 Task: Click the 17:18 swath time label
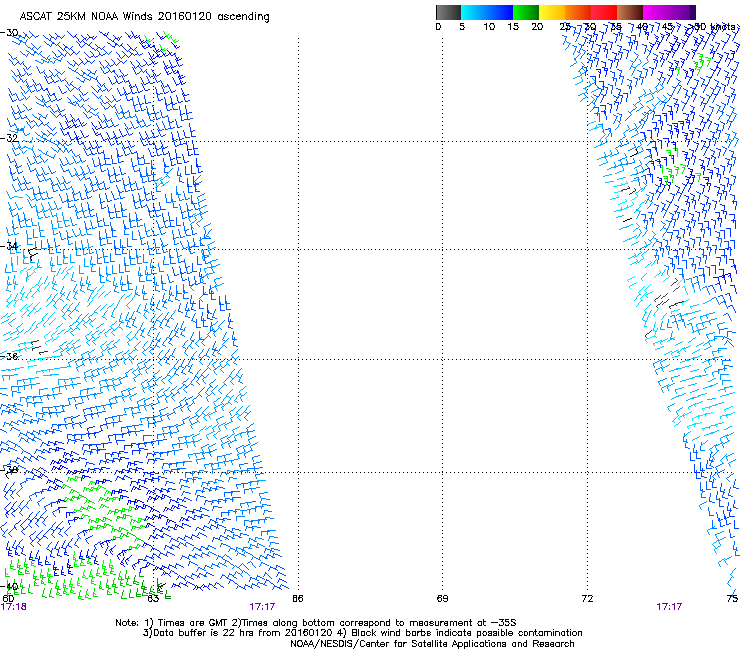coord(14,607)
